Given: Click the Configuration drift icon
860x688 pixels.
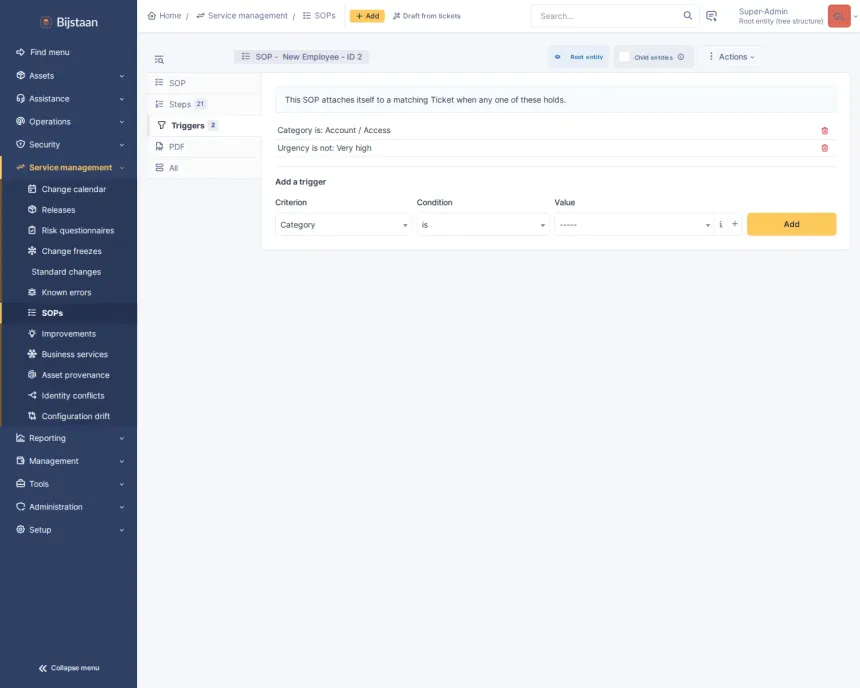Looking at the screenshot, I should (32, 416).
